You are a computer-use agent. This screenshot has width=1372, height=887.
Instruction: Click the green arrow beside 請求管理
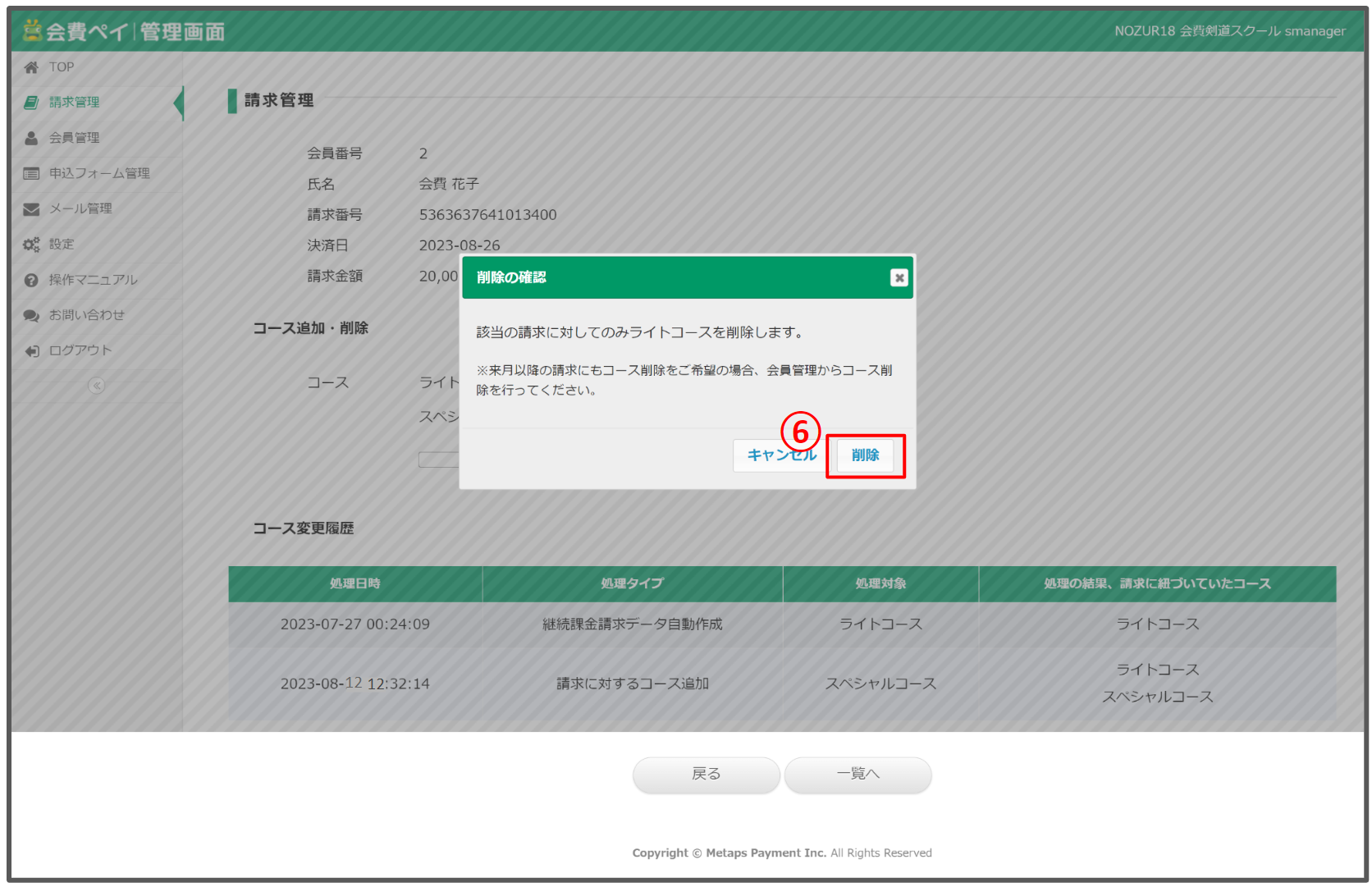coord(178,102)
